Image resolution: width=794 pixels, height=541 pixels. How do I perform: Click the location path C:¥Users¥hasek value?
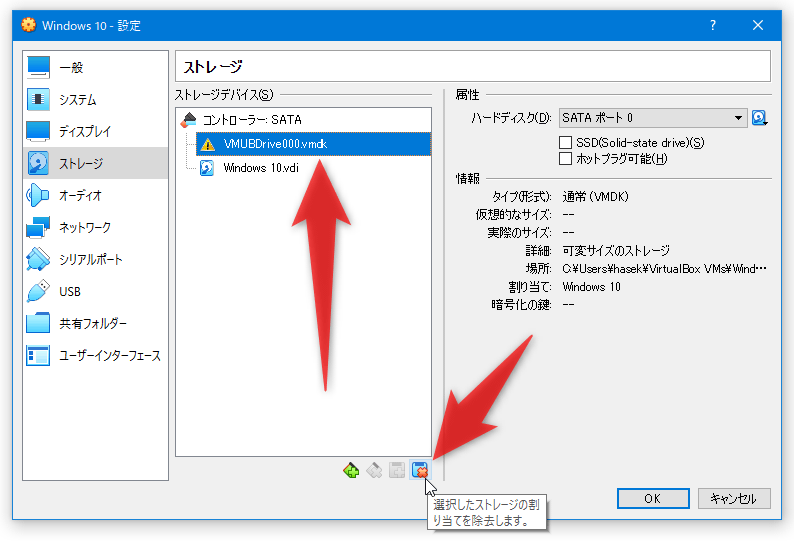click(664, 268)
